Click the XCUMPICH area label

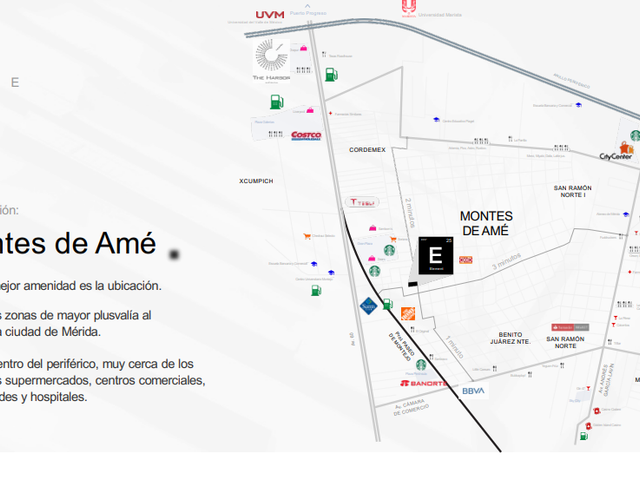point(256,181)
